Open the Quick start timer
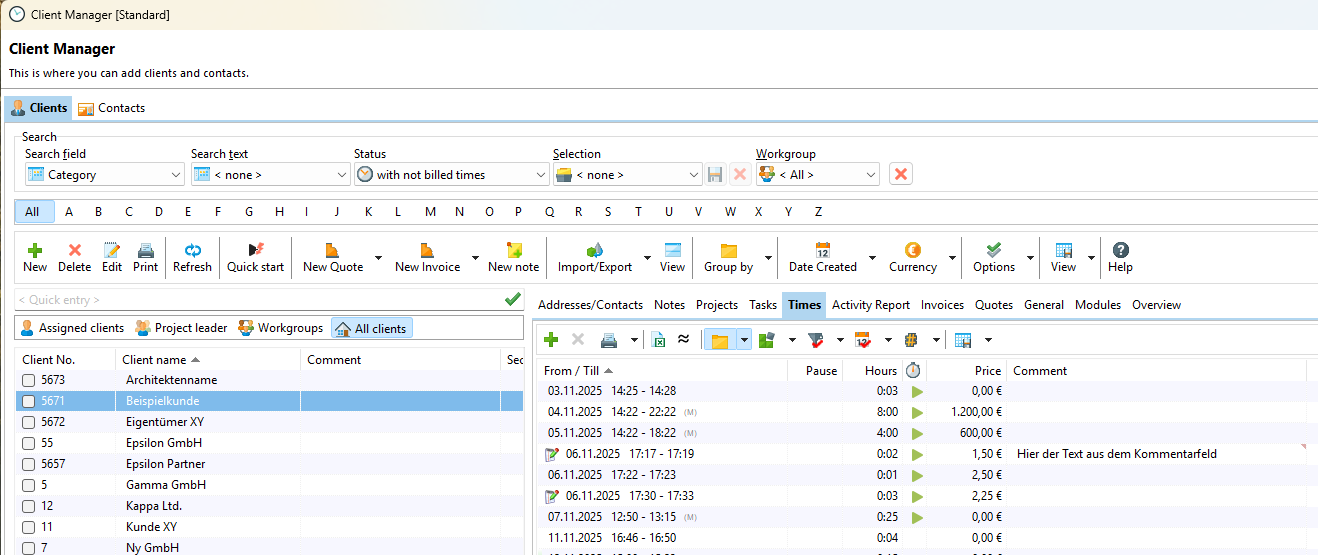Image resolution: width=1318 pixels, height=555 pixels. click(255, 251)
